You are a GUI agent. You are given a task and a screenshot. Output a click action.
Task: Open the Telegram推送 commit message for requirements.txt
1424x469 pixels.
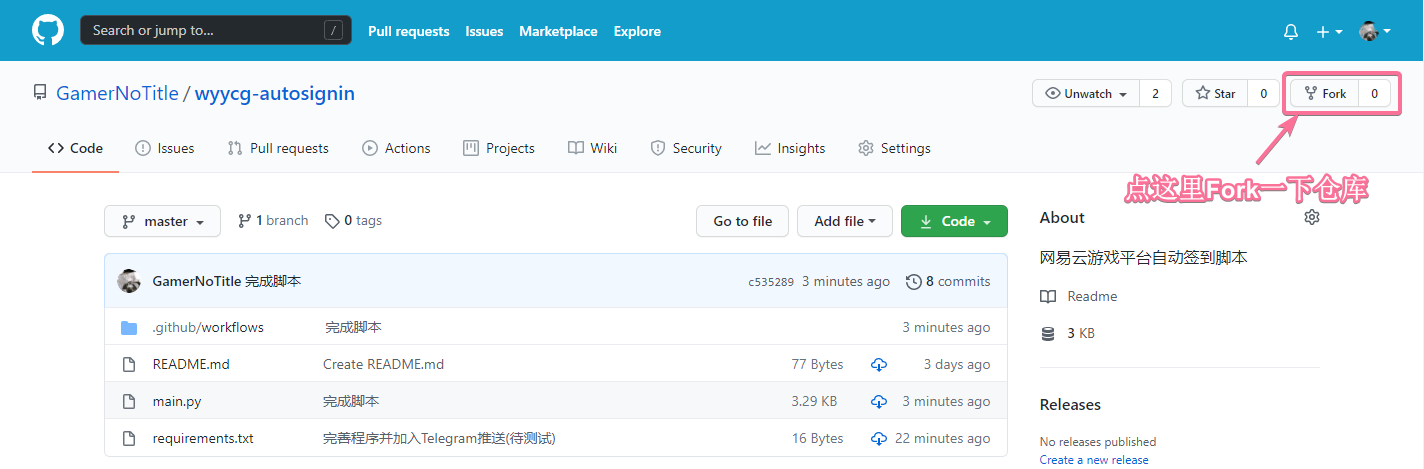(439, 438)
